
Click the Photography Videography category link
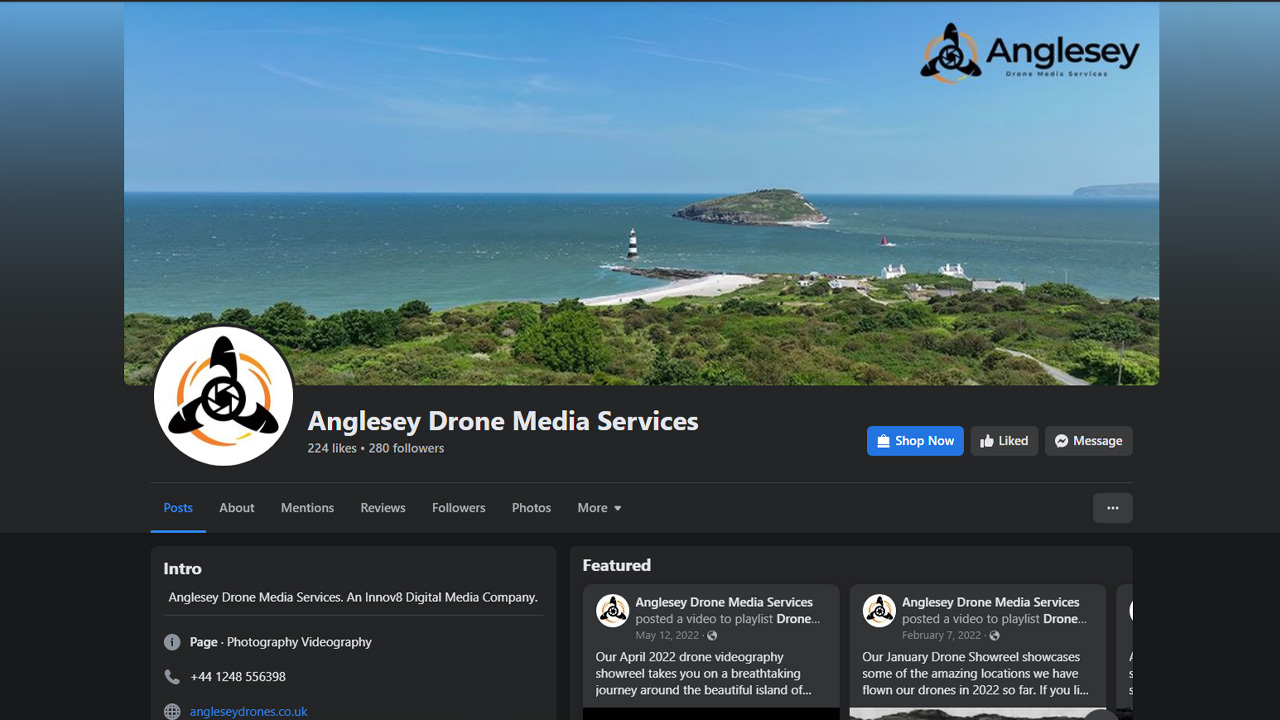pos(299,642)
